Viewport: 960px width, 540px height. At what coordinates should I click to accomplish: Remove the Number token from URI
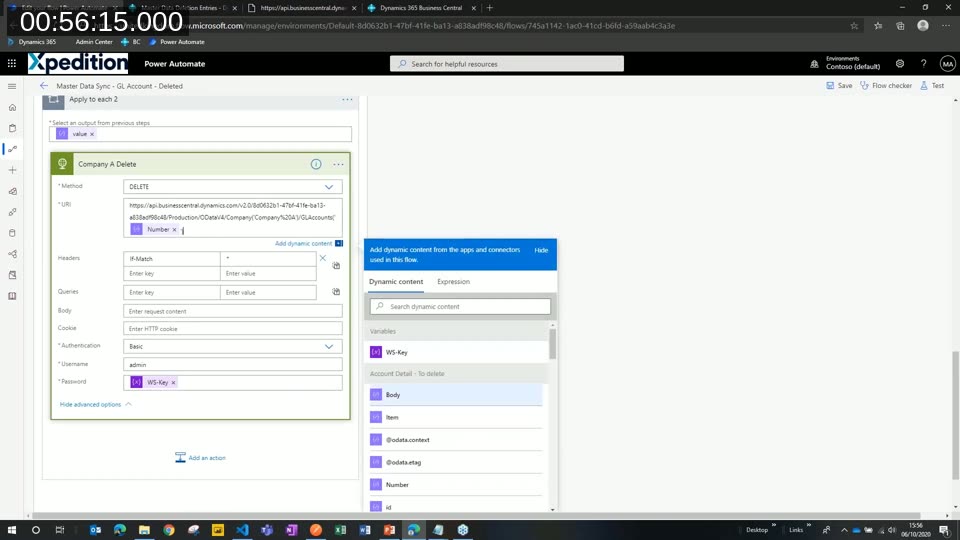click(x=174, y=230)
